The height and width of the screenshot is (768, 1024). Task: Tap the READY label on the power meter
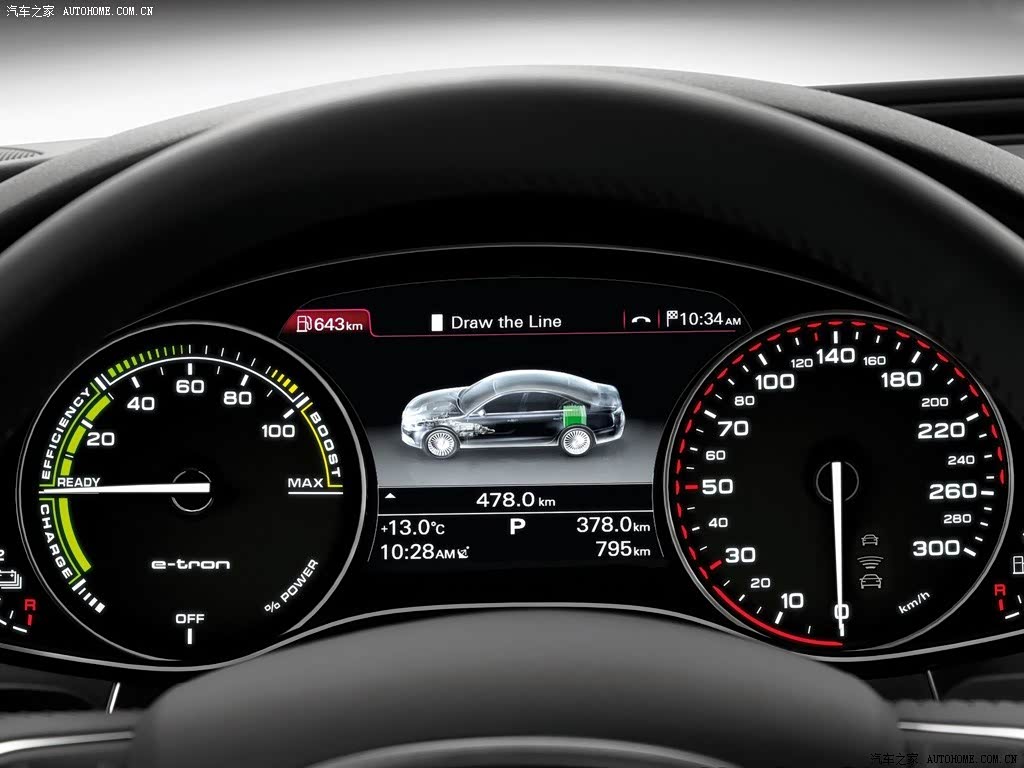[x=78, y=482]
